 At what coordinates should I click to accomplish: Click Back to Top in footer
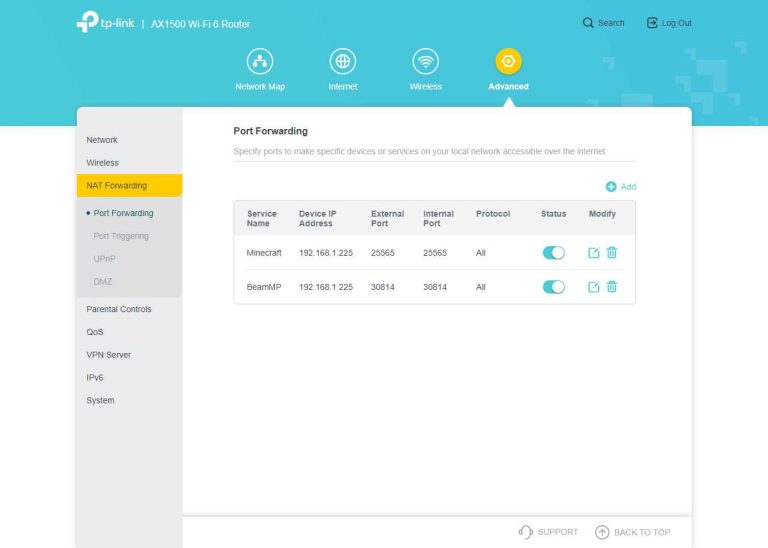point(632,532)
